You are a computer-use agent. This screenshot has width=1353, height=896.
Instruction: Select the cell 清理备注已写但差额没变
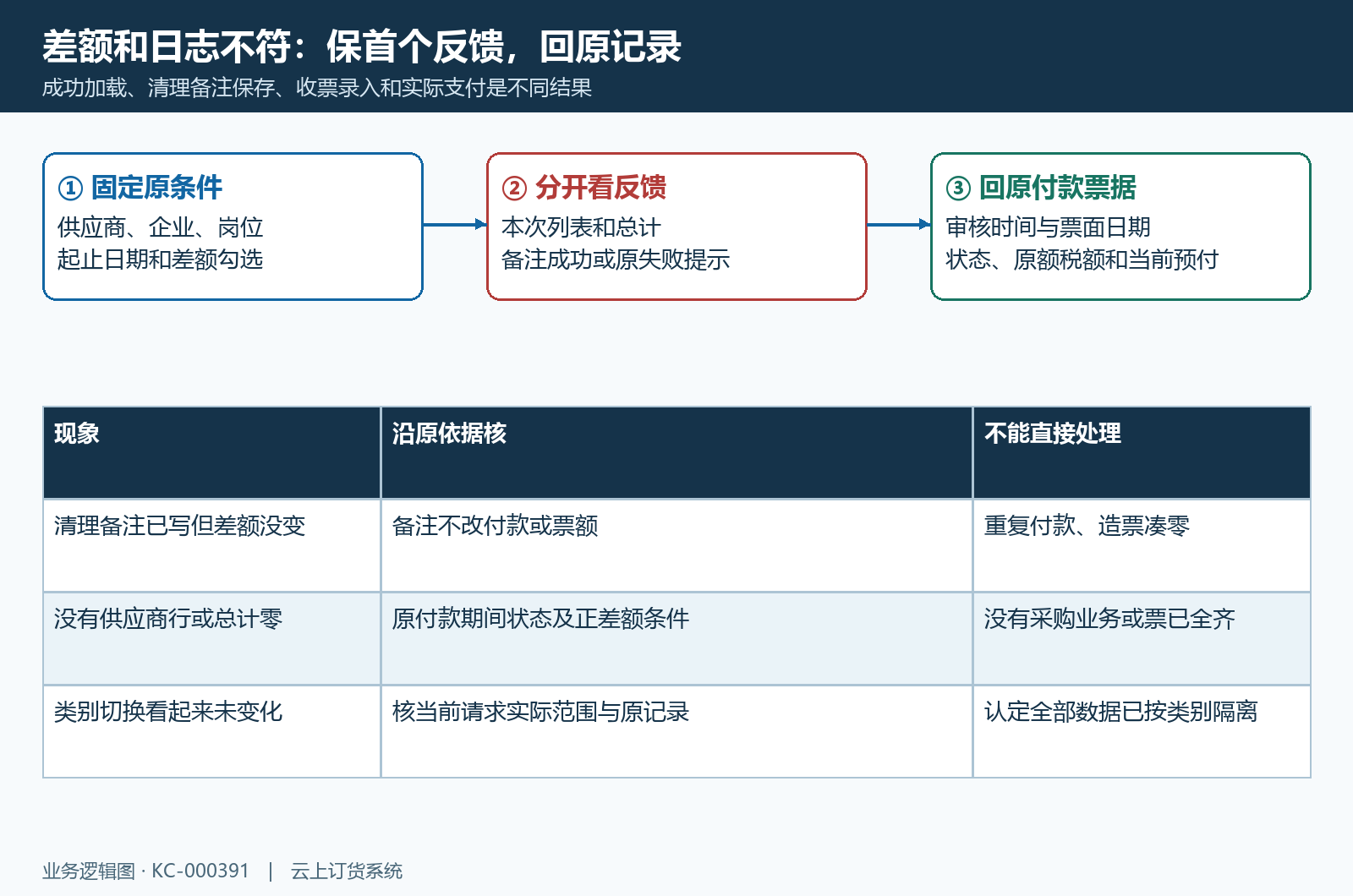[211, 545]
